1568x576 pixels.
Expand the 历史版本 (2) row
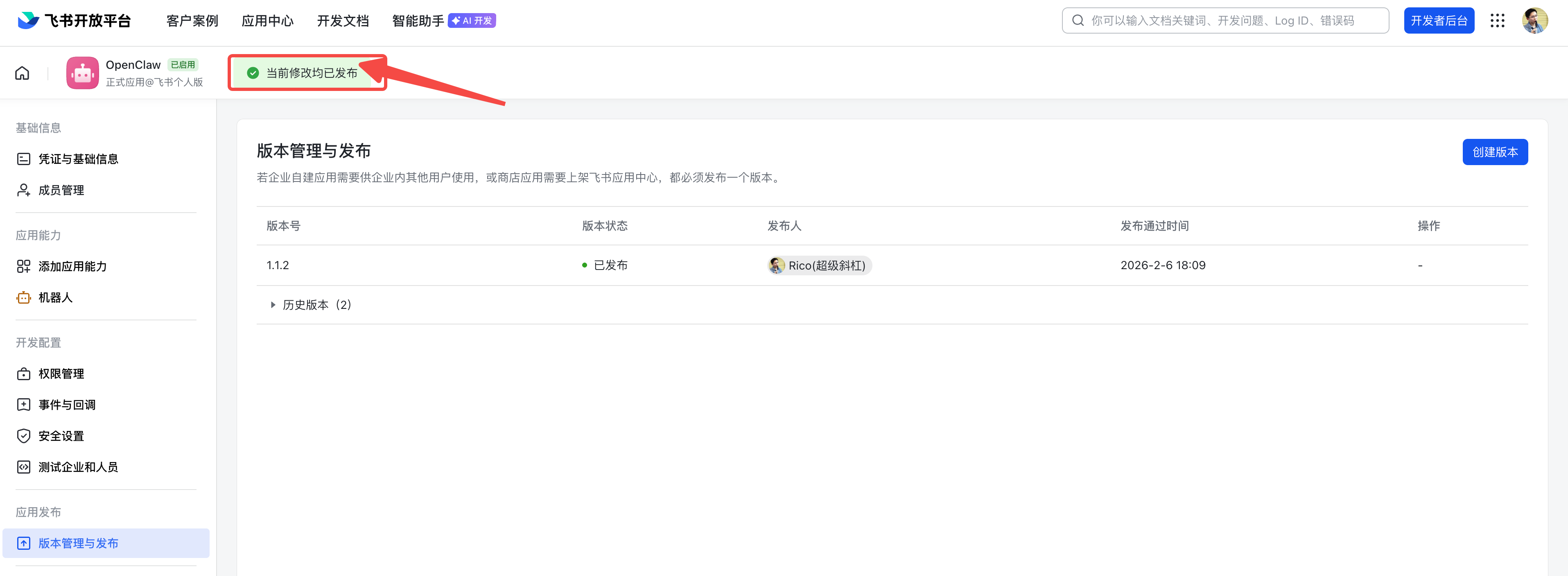311,304
